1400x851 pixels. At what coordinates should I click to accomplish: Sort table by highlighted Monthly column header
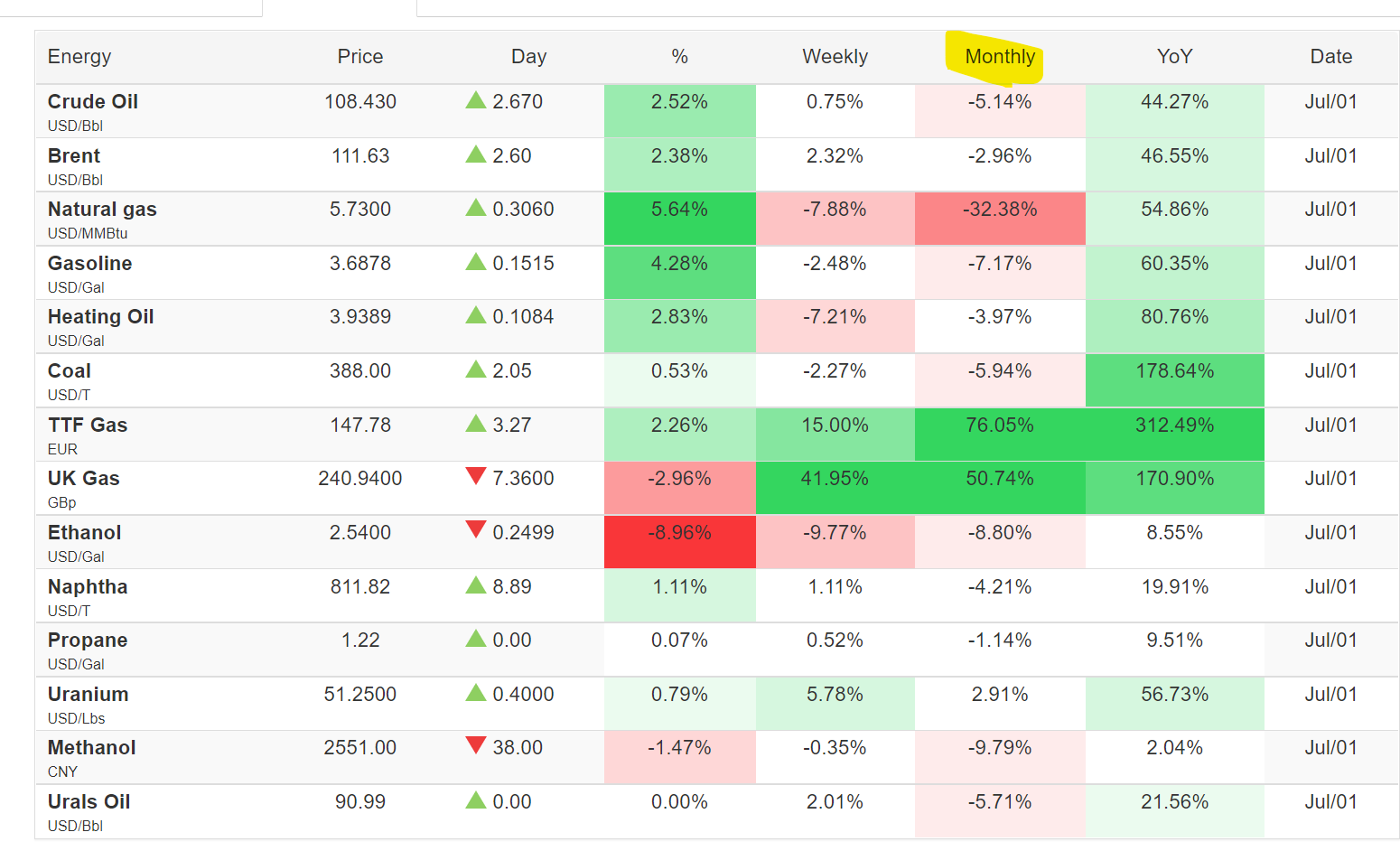coord(1000,57)
